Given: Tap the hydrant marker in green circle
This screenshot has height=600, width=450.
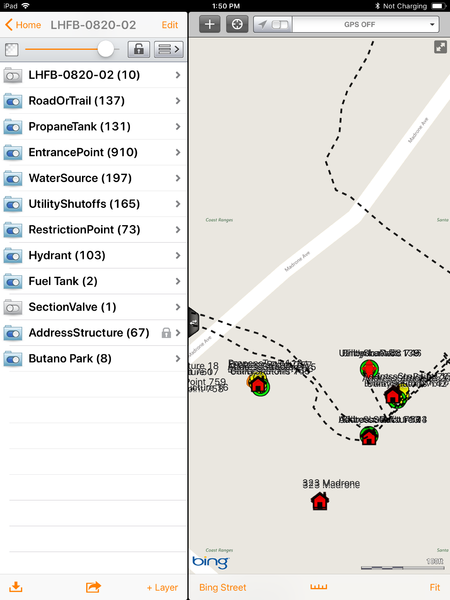Looking at the screenshot, I should tap(369, 369).
